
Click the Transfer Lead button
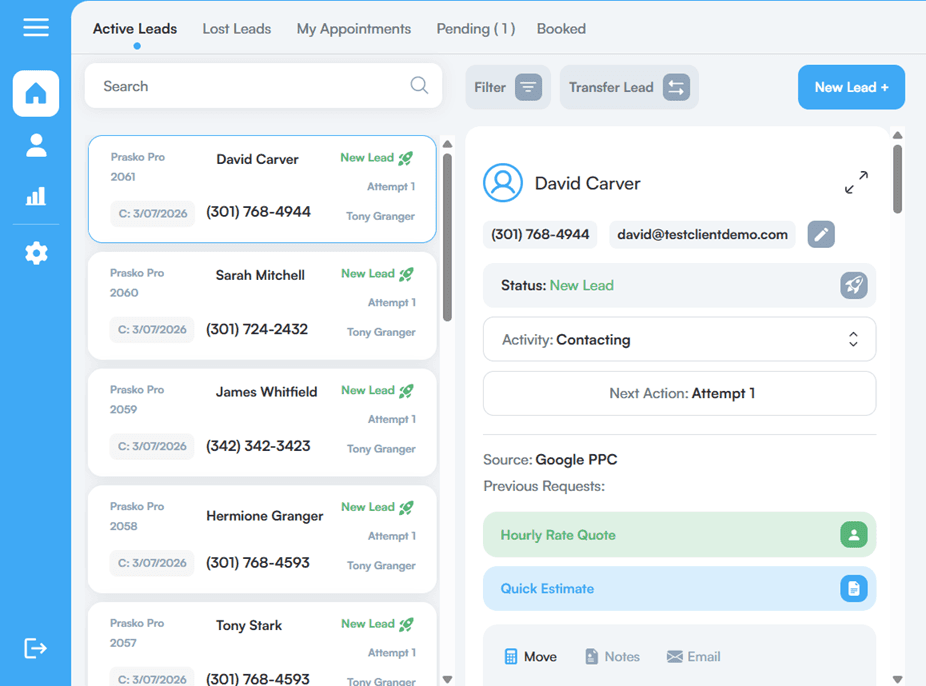point(628,87)
